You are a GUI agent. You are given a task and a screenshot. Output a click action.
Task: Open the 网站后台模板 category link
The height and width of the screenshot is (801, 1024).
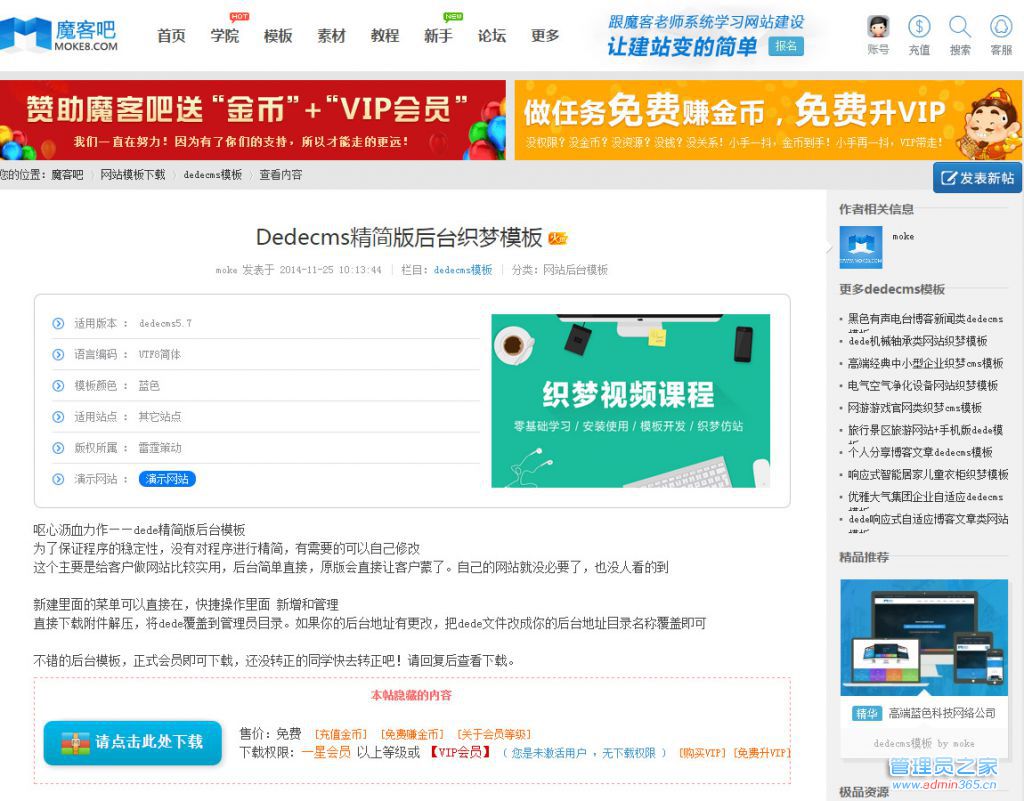575,270
